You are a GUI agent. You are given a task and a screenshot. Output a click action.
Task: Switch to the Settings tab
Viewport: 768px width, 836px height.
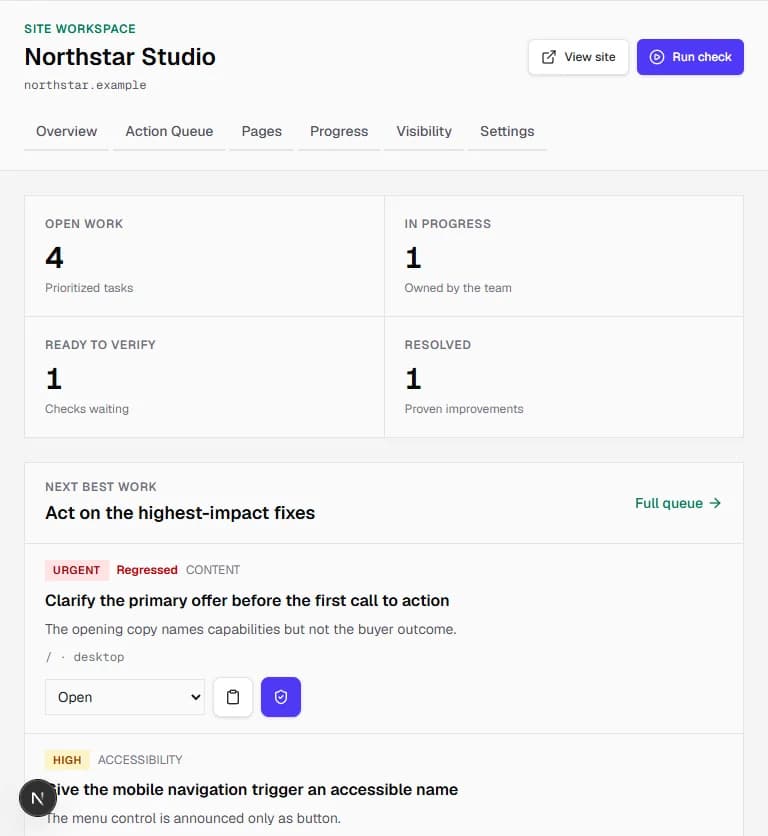click(x=507, y=132)
